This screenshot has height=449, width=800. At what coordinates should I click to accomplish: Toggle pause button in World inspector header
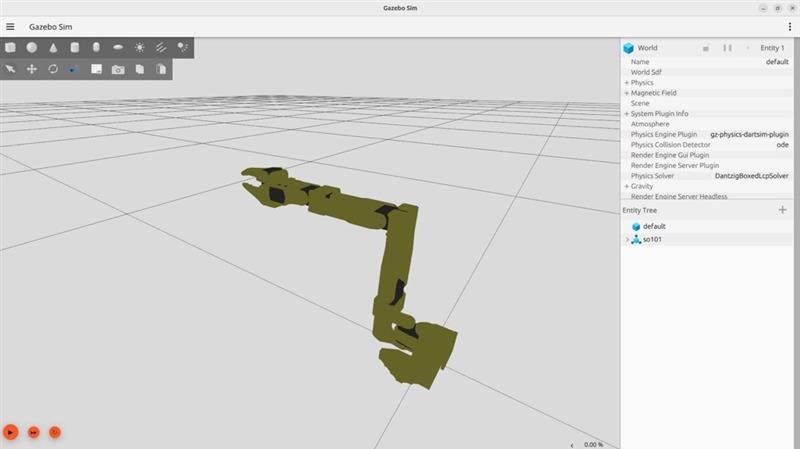727,48
